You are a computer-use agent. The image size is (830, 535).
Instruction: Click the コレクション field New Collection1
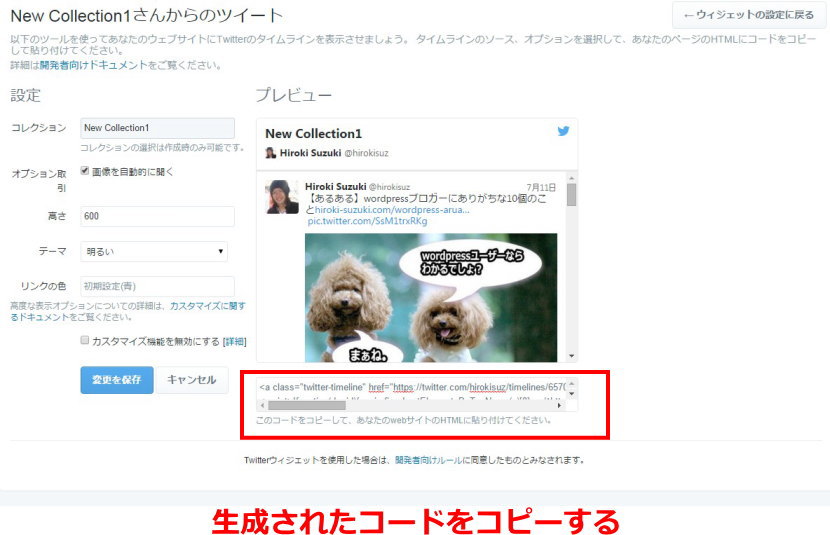tap(157, 128)
